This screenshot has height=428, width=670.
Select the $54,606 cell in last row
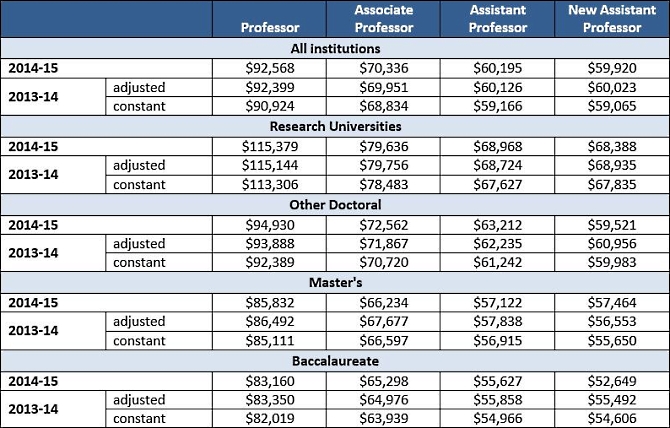tap(612, 418)
